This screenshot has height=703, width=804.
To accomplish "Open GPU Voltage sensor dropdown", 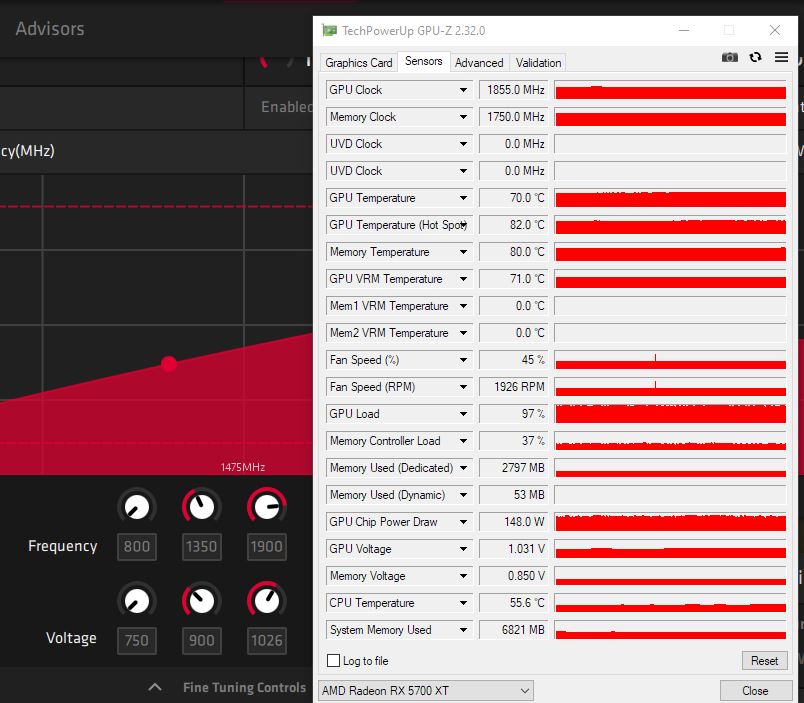I will [463, 549].
